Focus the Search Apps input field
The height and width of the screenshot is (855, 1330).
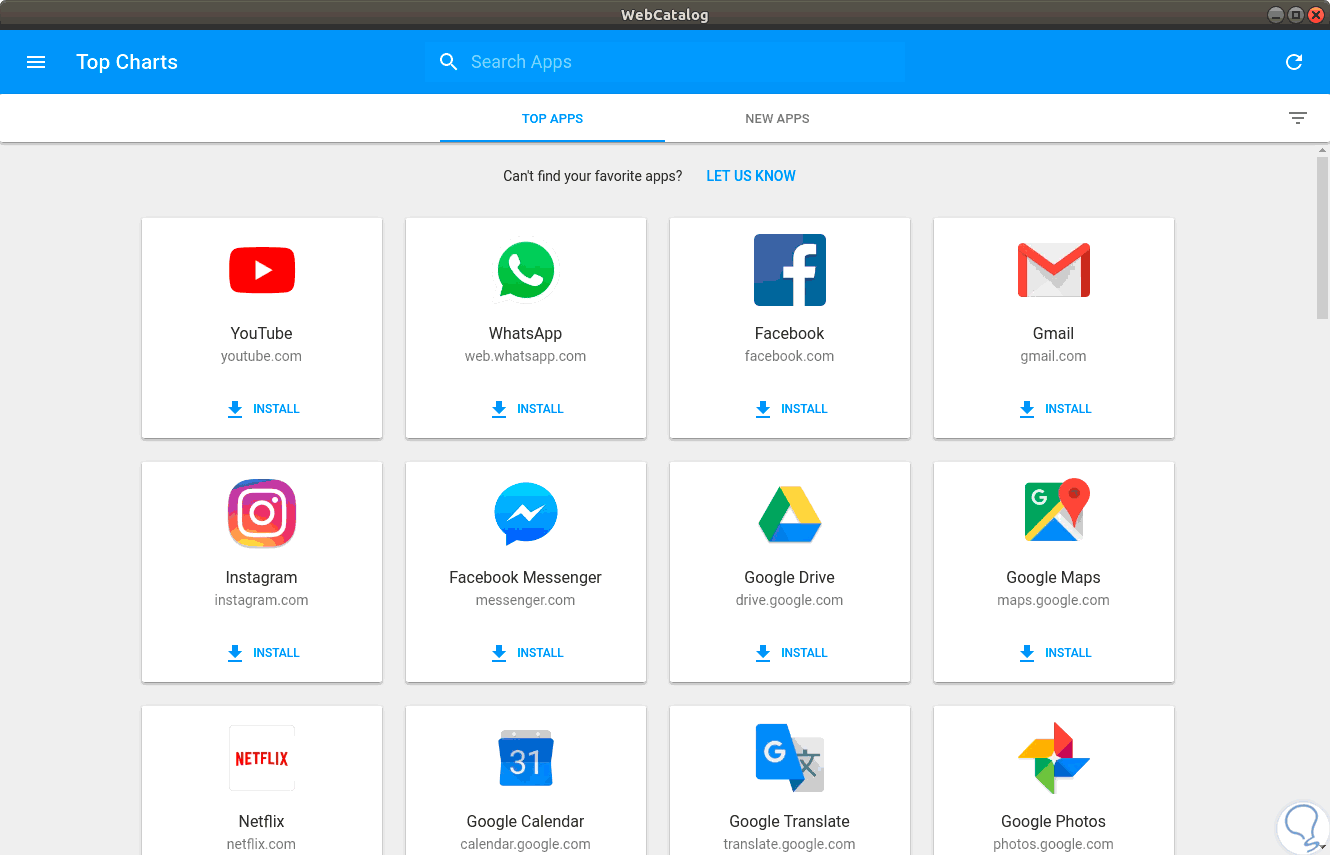point(665,62)
